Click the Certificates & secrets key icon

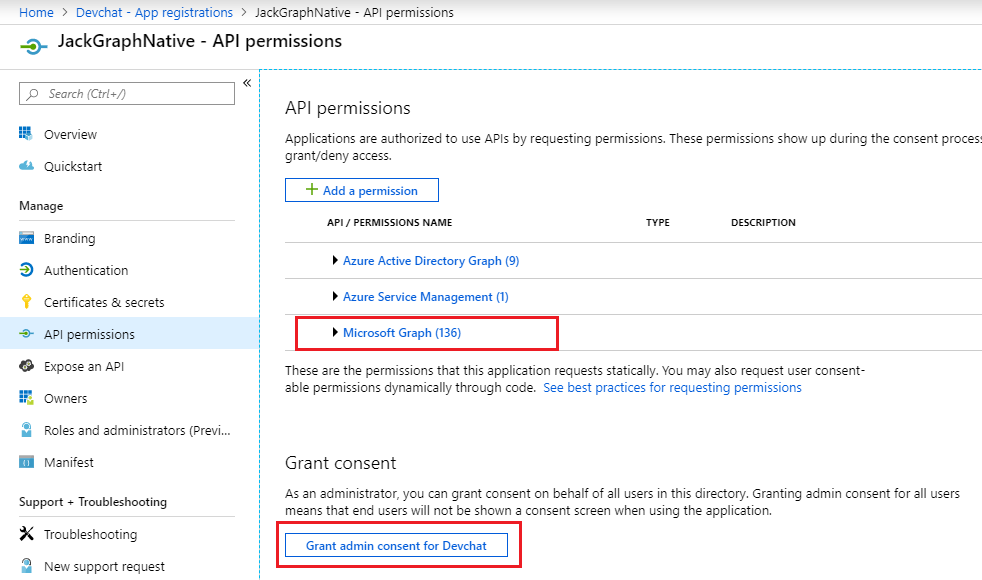point(26,302)
